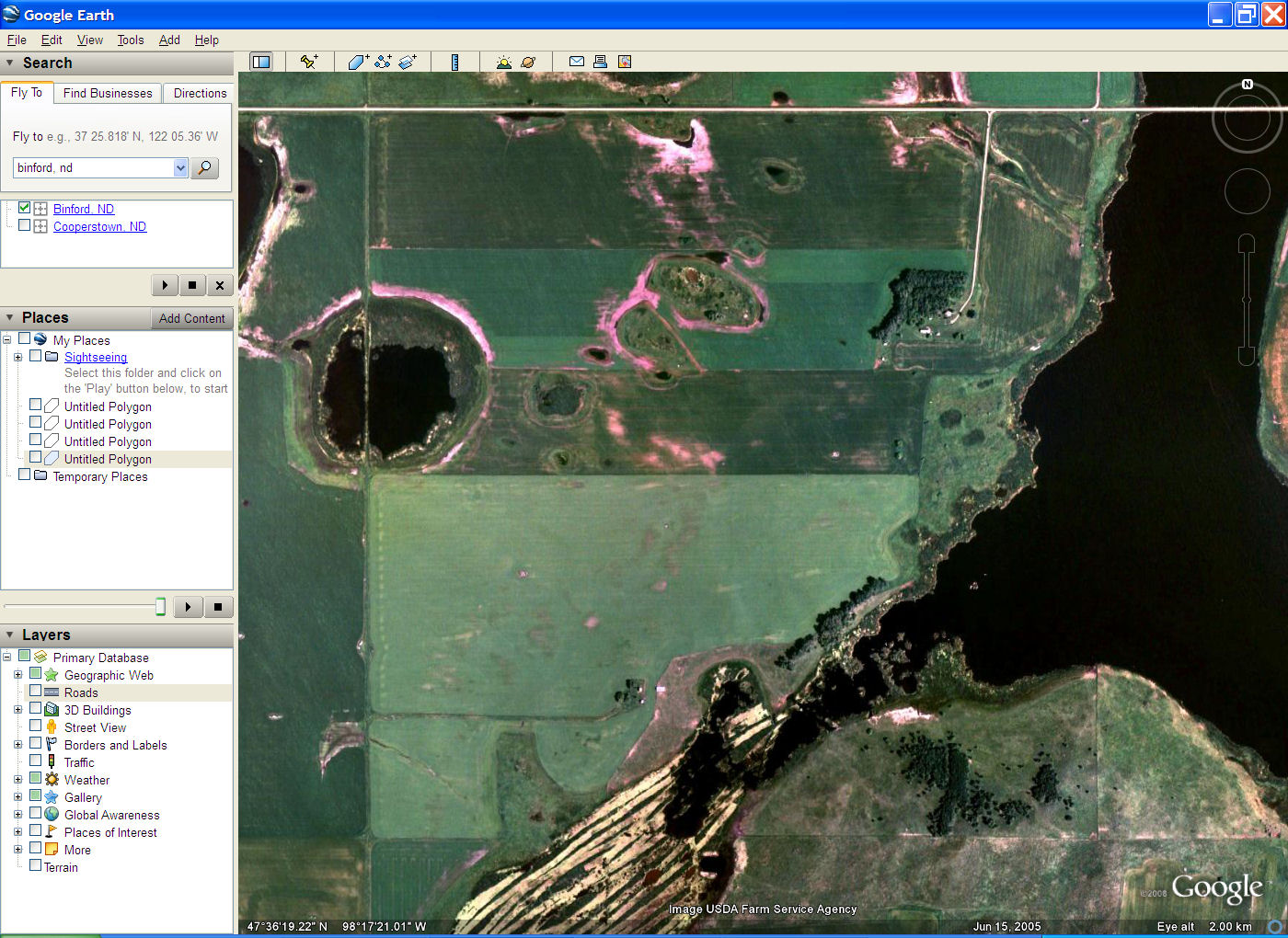Check the Traffic layer checkbox

click(35, 761)
